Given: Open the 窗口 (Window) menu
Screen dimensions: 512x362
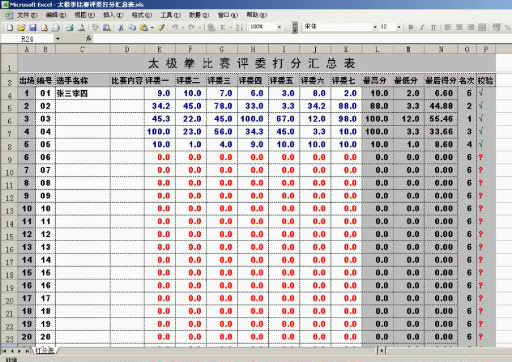Looking at the screenshot, I should click(228, 15).
